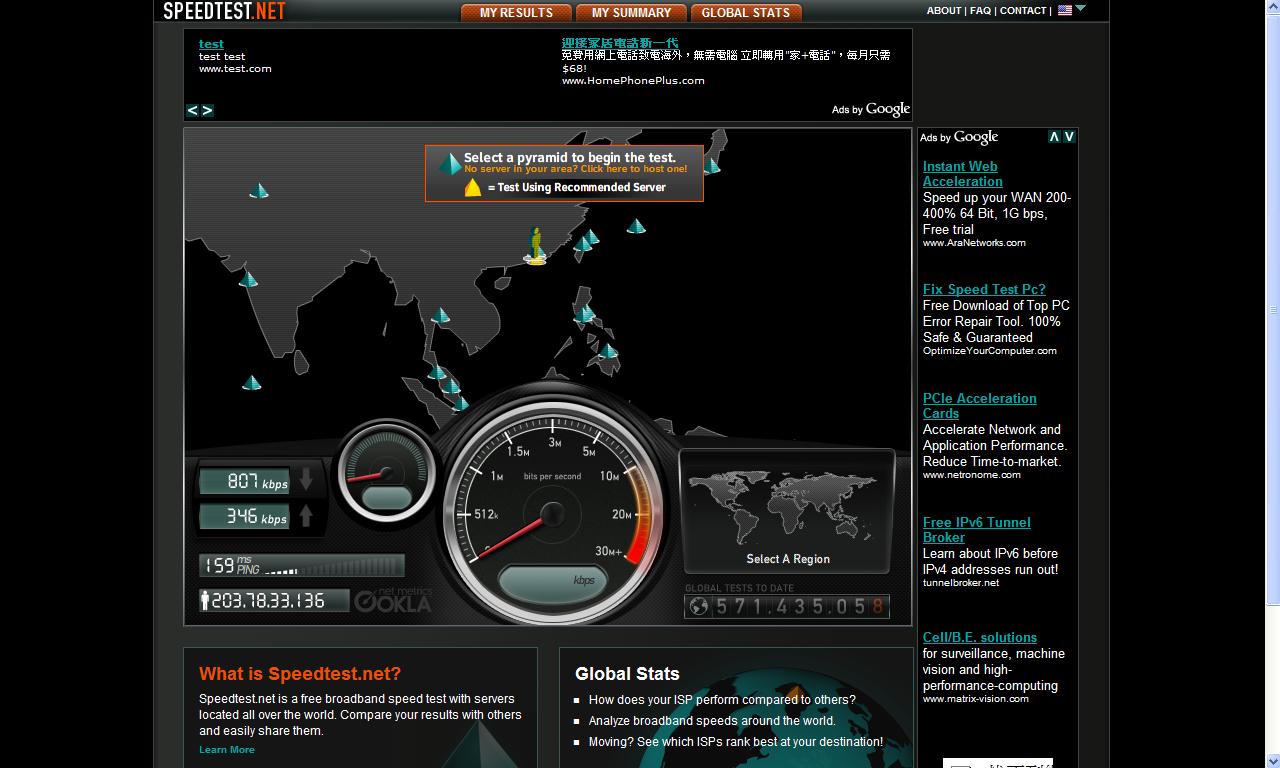Open the My Summary tab

pos(631,13)
